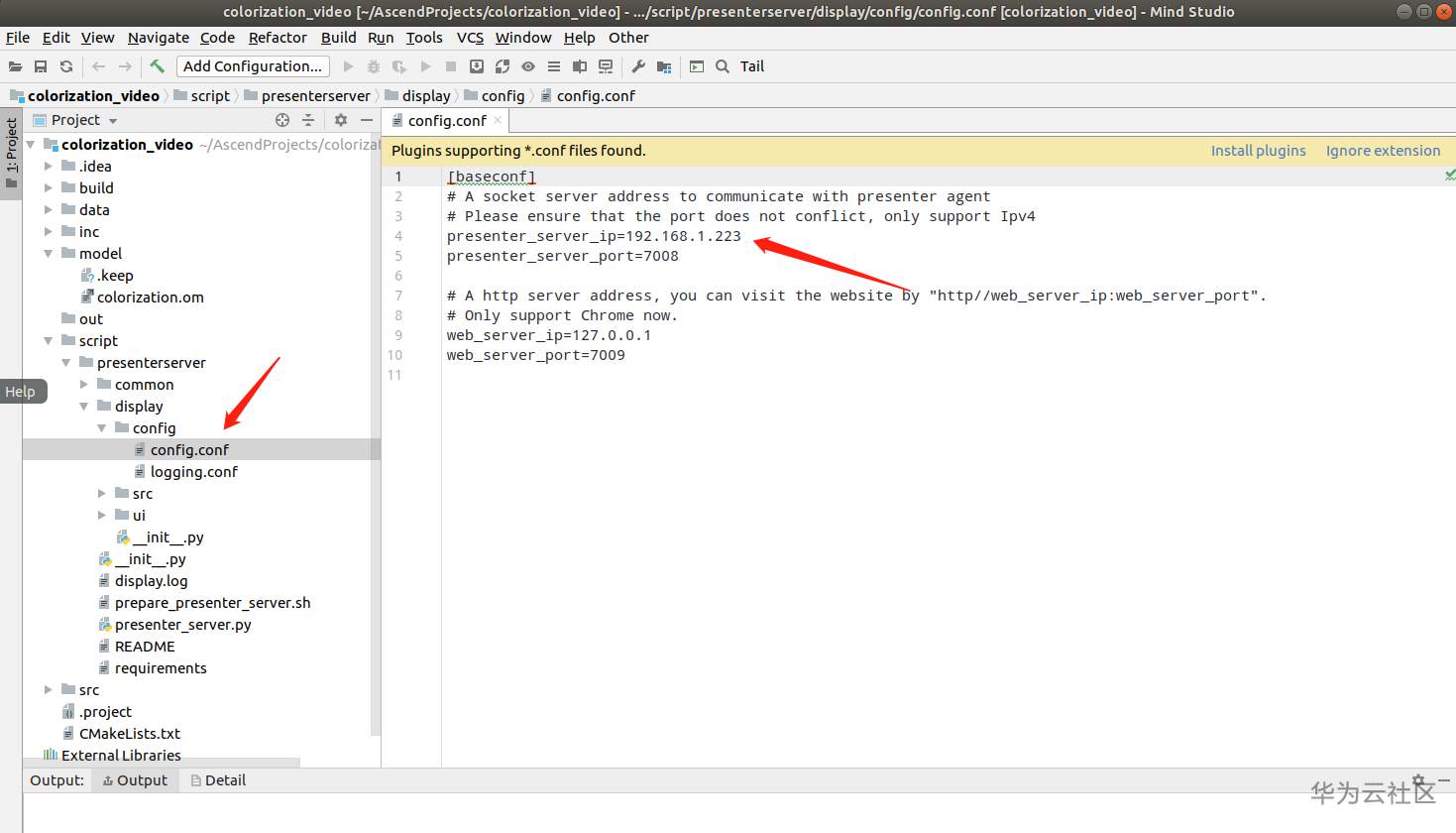Select presenter_server.py file
Viewport: 1456px width, 833px height.
tap(183, 625)
